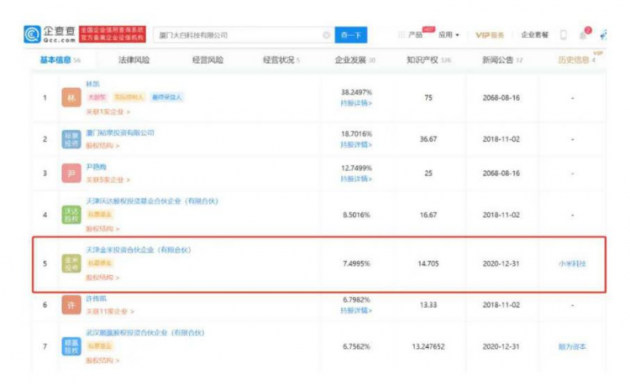Expand 股权结构 in row 2
Screen dimensions: 630x384
(103, 145)
